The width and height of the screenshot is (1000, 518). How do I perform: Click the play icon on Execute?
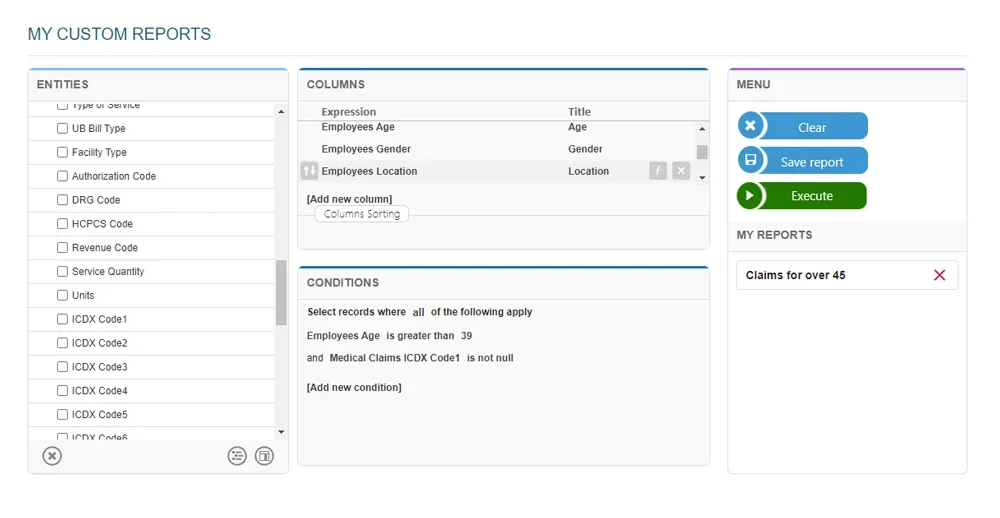(750, 196)
